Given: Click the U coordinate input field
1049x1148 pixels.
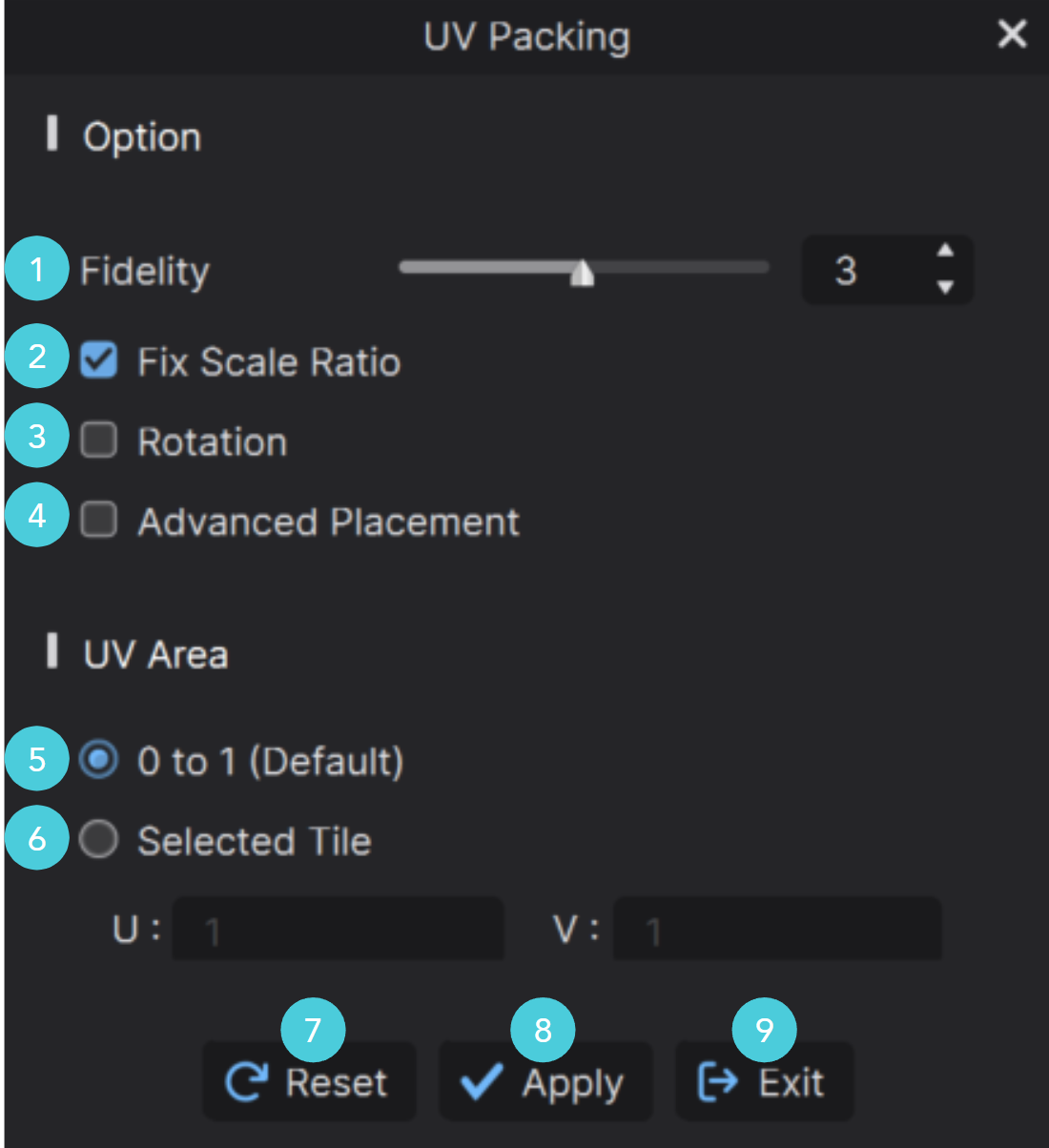Looking at the screenshot, I should point(338,929).
